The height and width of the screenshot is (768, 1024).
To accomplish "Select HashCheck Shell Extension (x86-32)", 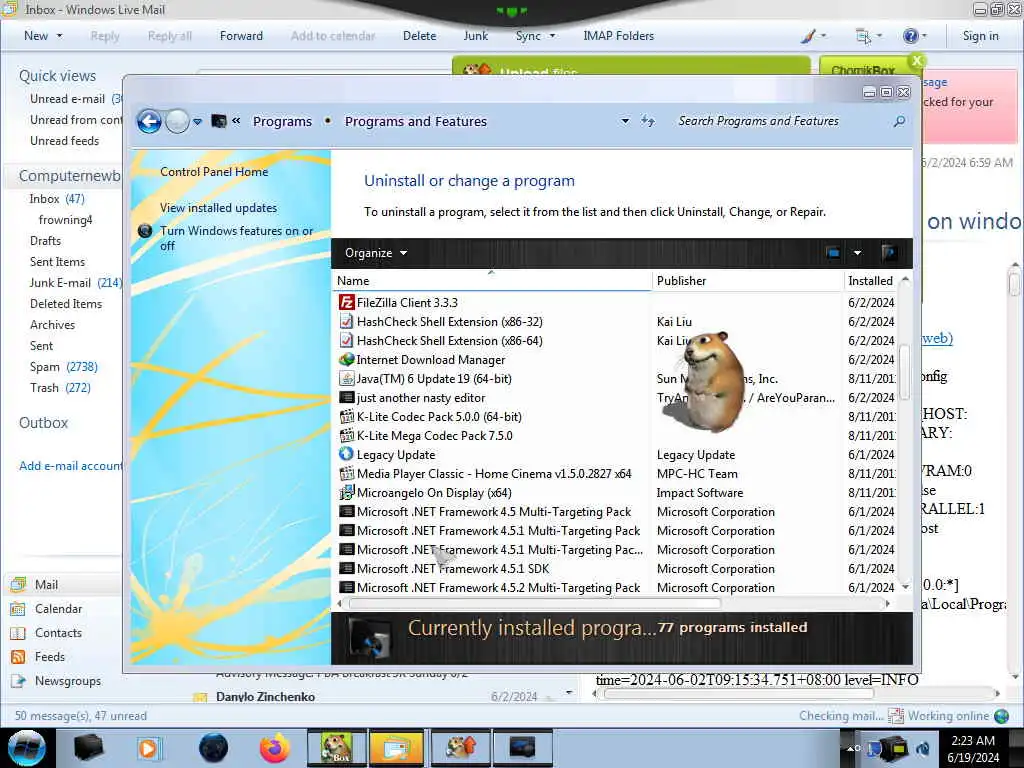I will tap(616, 322).
